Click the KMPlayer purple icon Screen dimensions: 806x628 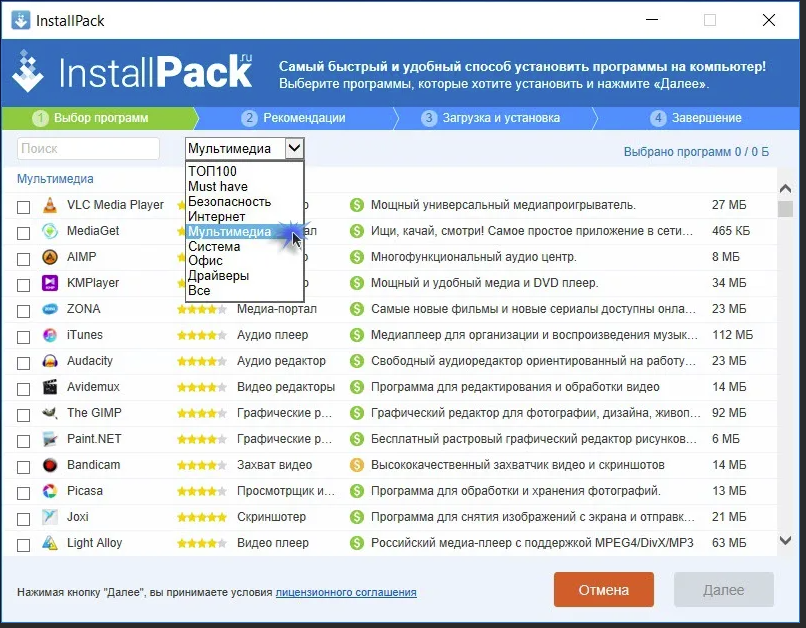coord(50,283)
